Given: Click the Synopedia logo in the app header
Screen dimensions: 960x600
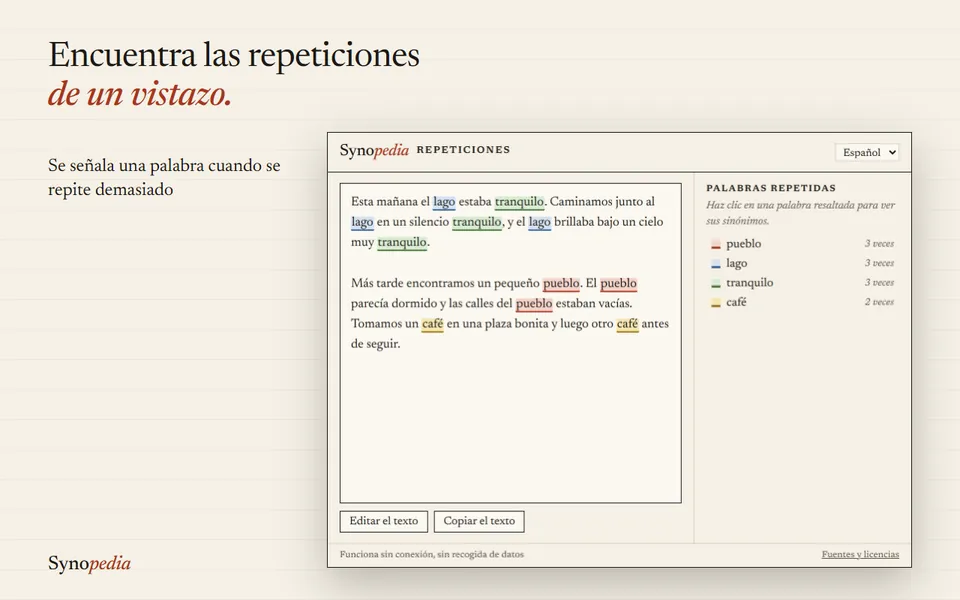Looking at the screenshot, I should tap(374, 150).
